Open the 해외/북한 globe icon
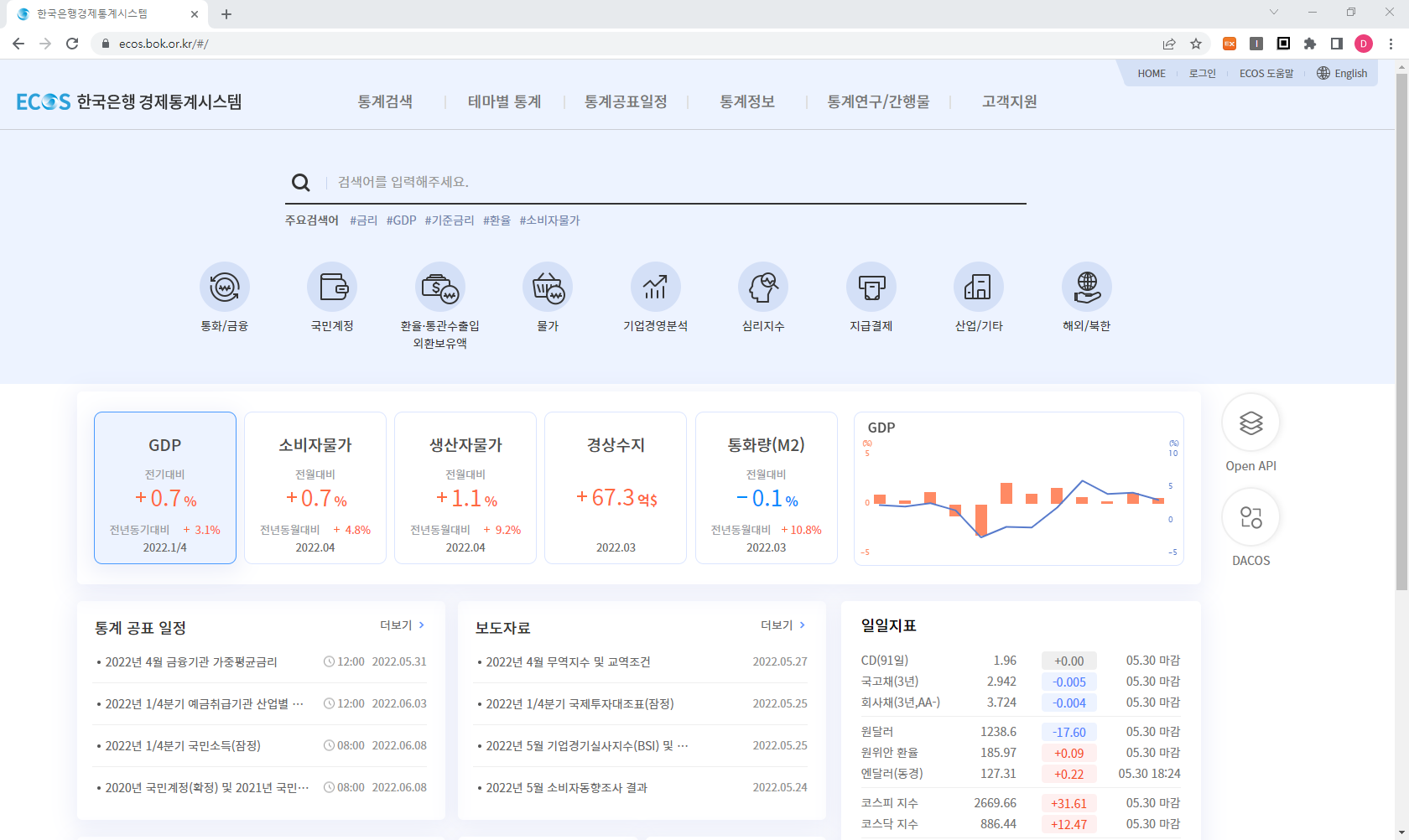 tap(1087, 288)
